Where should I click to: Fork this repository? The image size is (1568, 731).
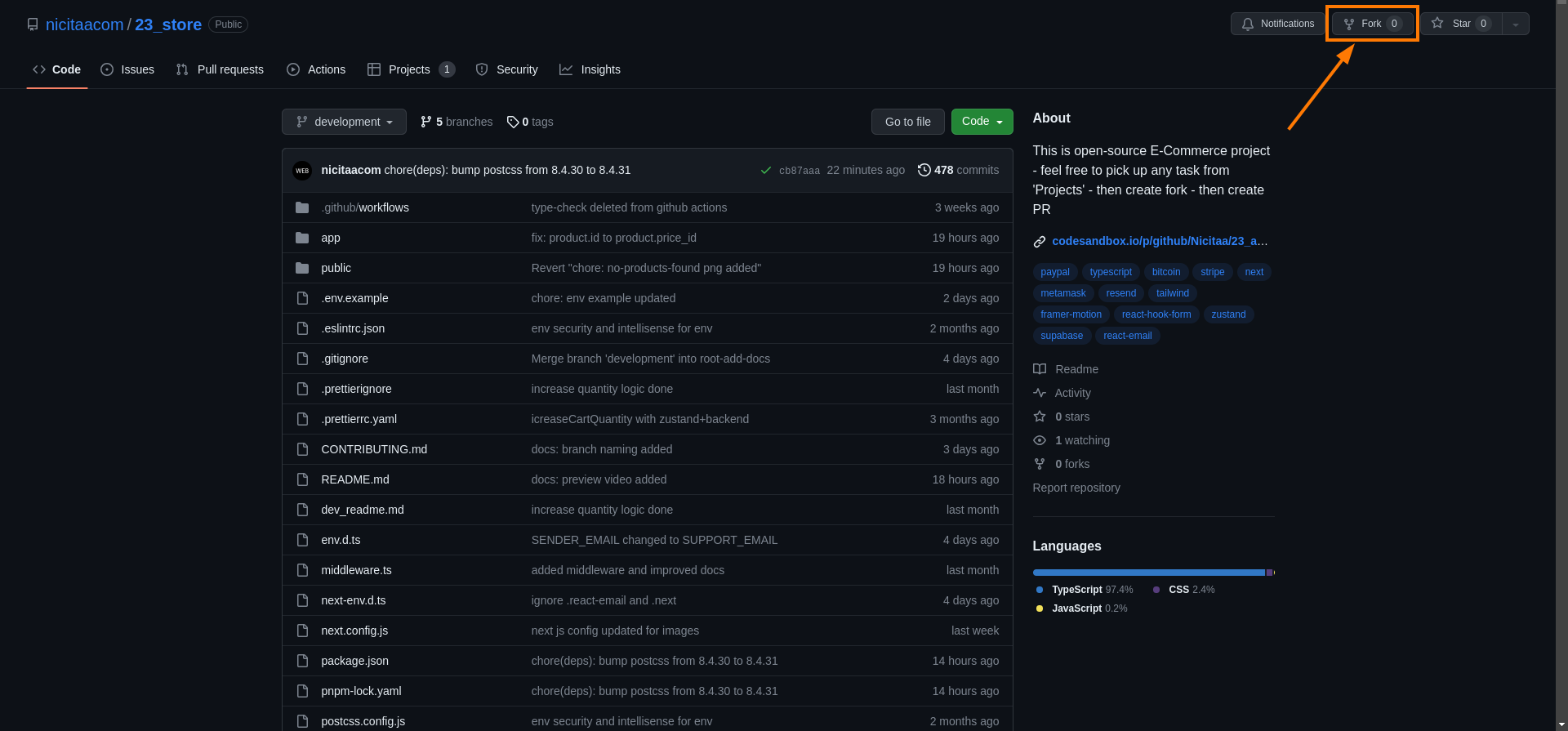pyautogui.click(x=1372, y=24)
